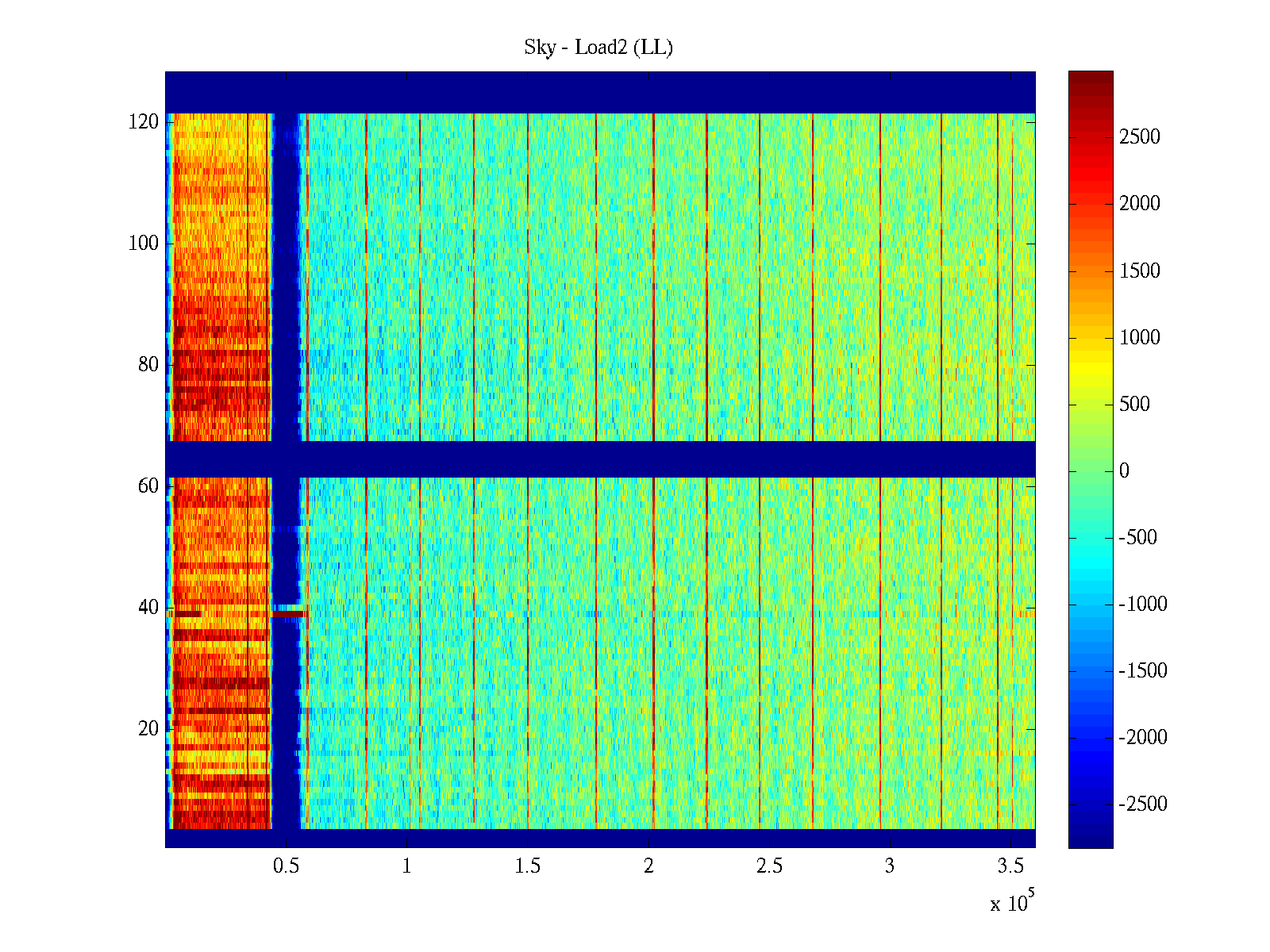
Task: Click the colorbar tick label 1500
Action: pyautogui.click(x=1139, y=271)
